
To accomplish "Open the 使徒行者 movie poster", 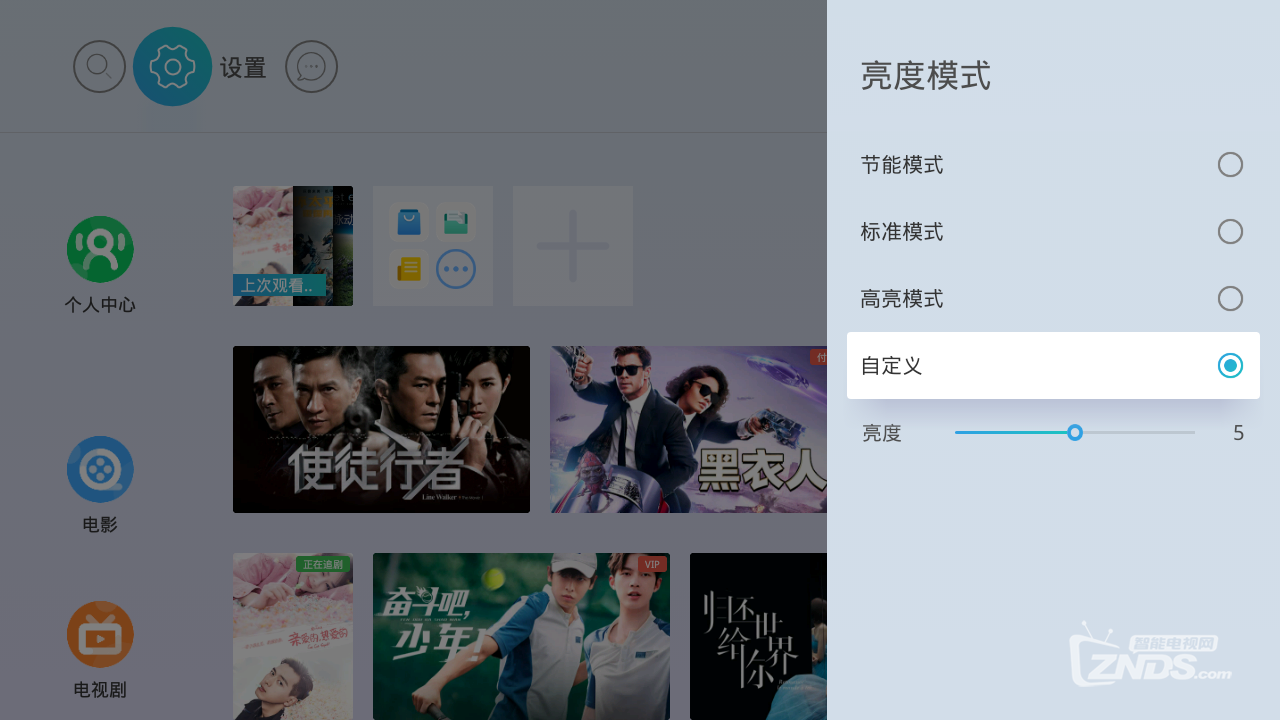I will [x=381, y=430].
